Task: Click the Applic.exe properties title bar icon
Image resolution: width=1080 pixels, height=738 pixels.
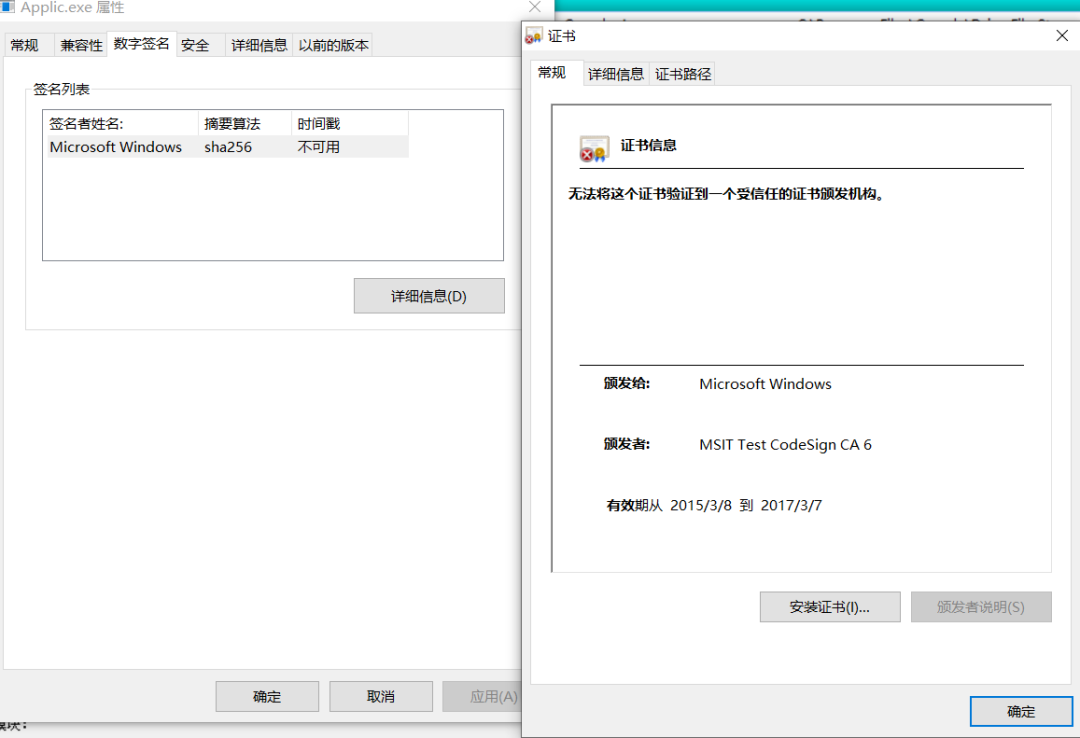Action: pos(8,7)
